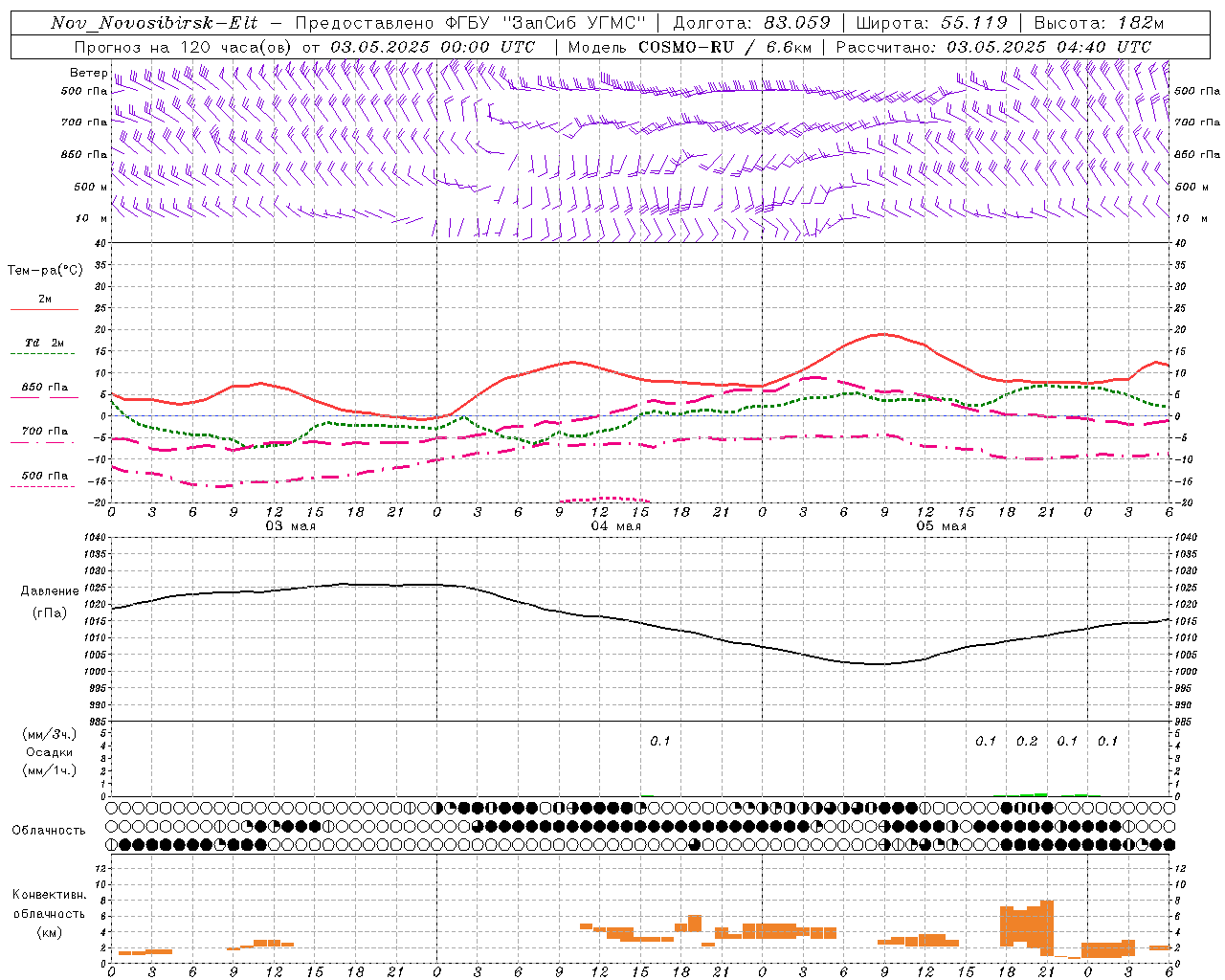Click the Конвективн. облачность label
This screenshot has width=1225, height=980.
coord(49,904)
